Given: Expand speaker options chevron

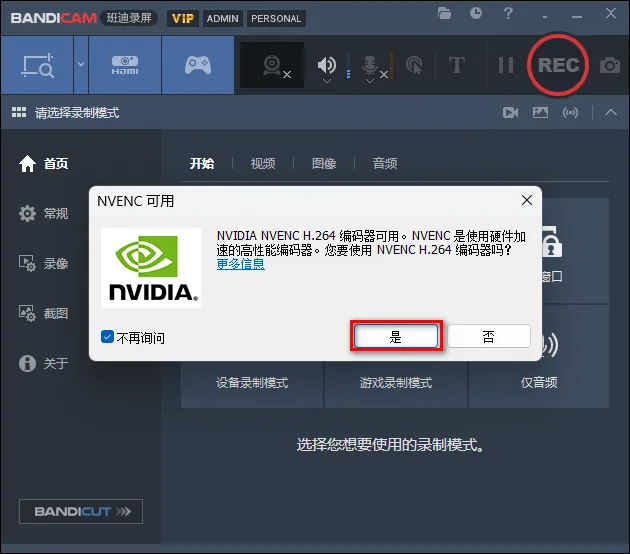Looking at the screenshot, I should [327, 81].
